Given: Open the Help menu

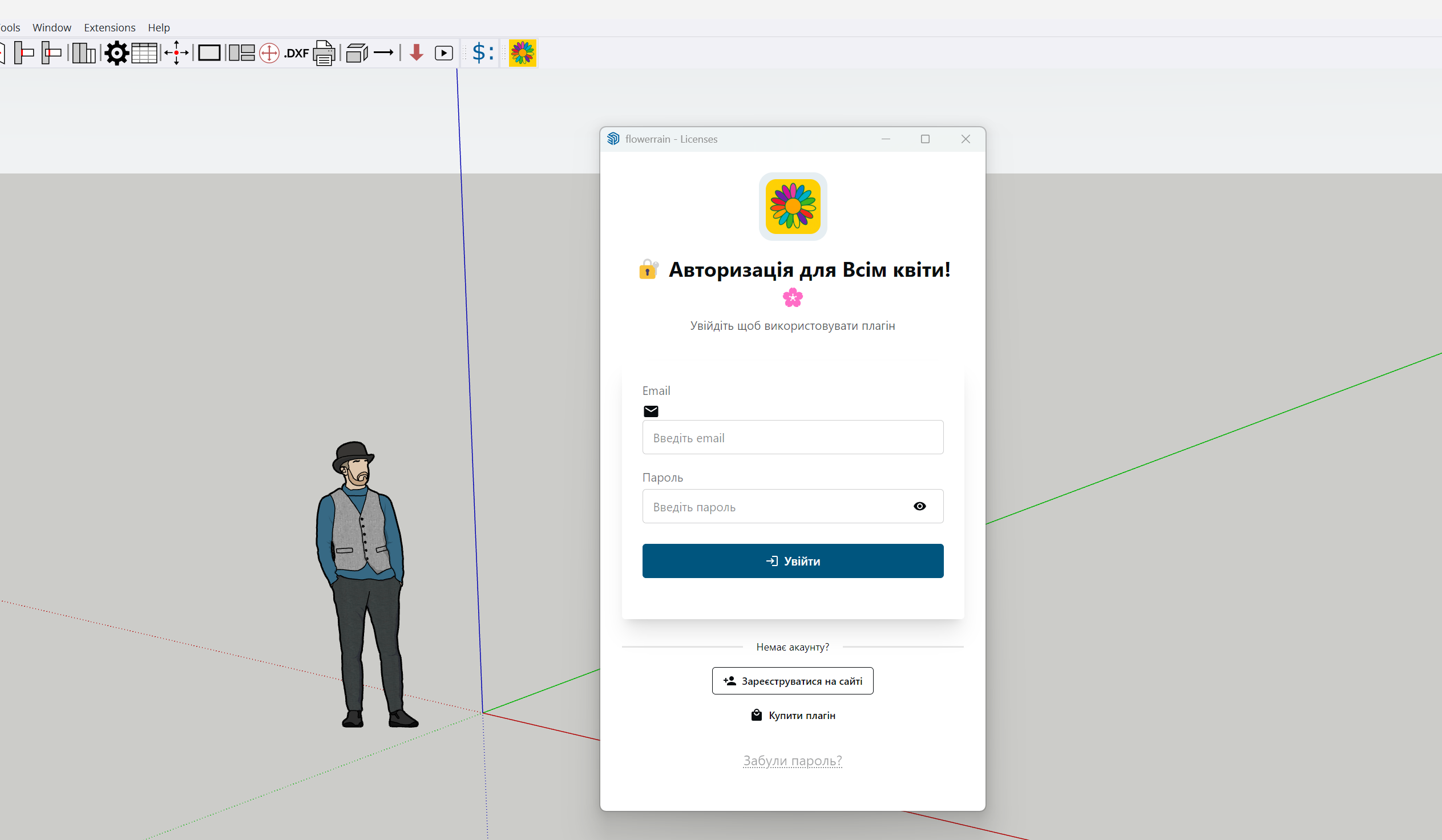Looking at the screenshot, I should pos(159,27).
